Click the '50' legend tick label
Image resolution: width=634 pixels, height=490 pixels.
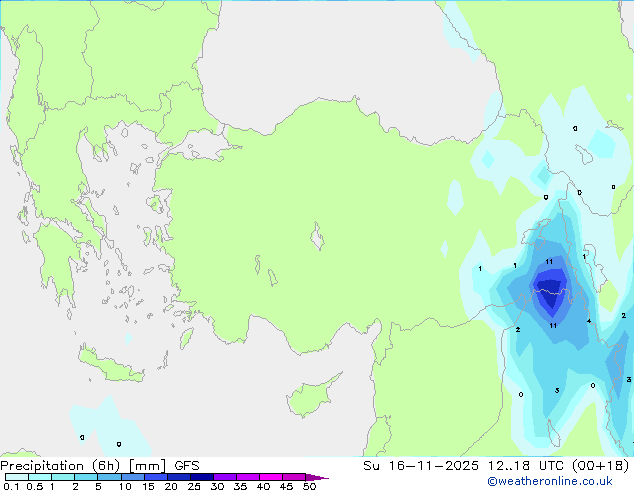click(x=309, y=486)
